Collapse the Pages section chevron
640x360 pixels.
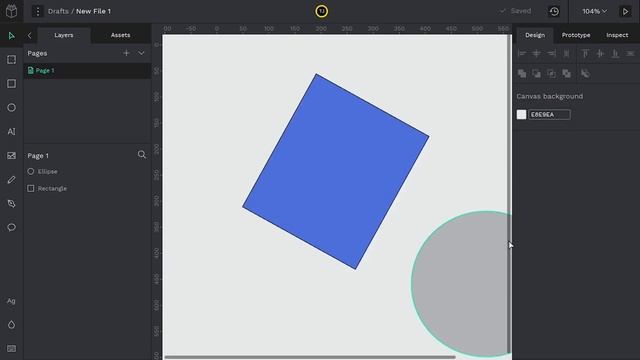(141, 53)
